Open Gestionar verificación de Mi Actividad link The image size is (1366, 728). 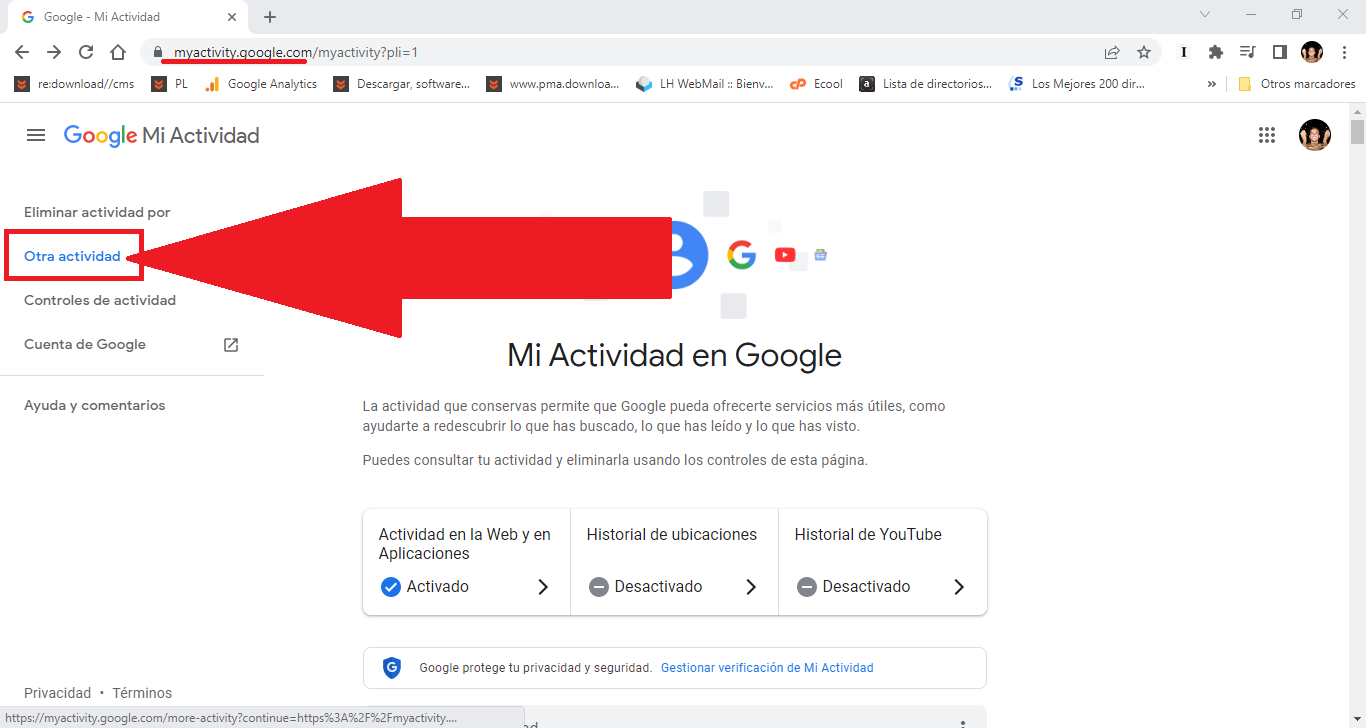coord(767,668)
